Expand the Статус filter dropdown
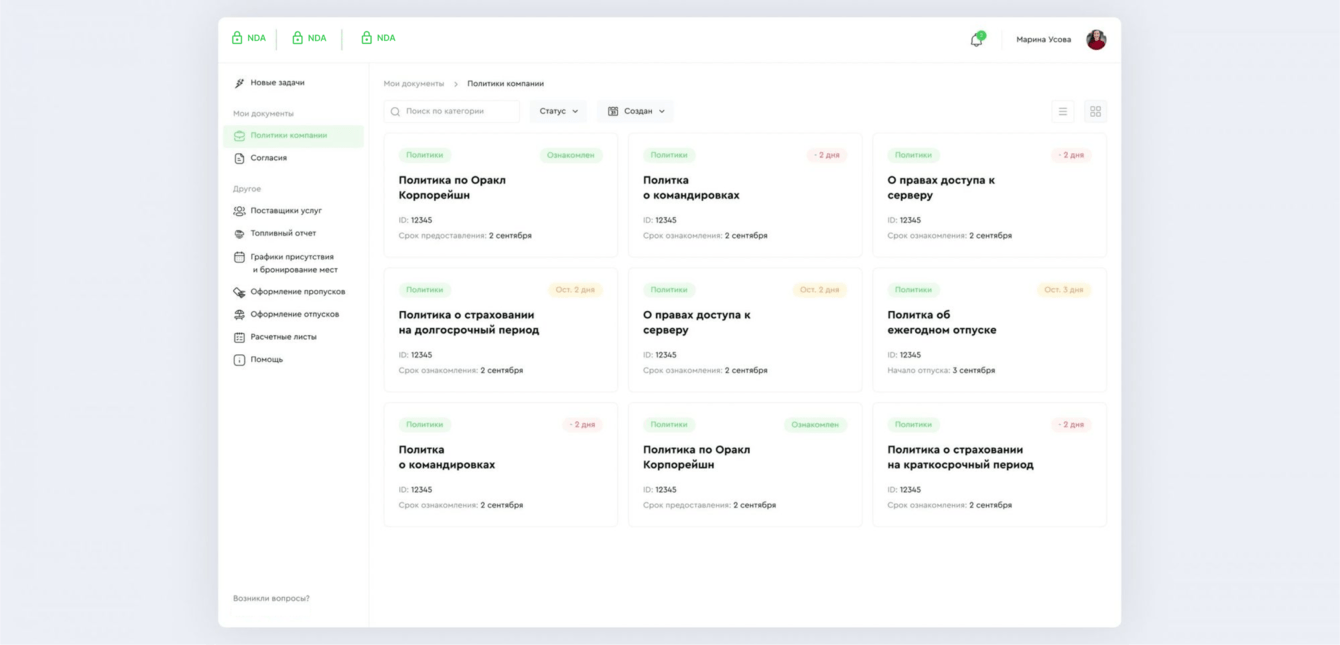Image resolution: width=1340 pixels, height=645 pixels. pyautogui.click(x=558, y=111)
